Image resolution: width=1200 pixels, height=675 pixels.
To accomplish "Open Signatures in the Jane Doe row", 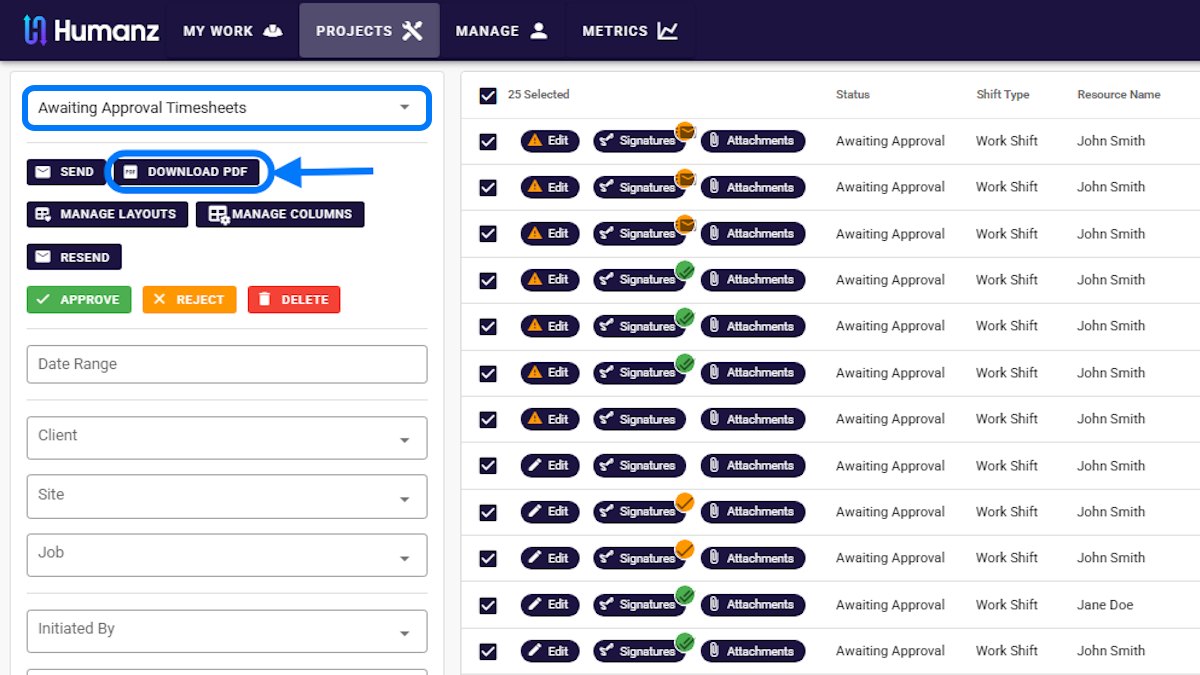I will pos(638,605).
